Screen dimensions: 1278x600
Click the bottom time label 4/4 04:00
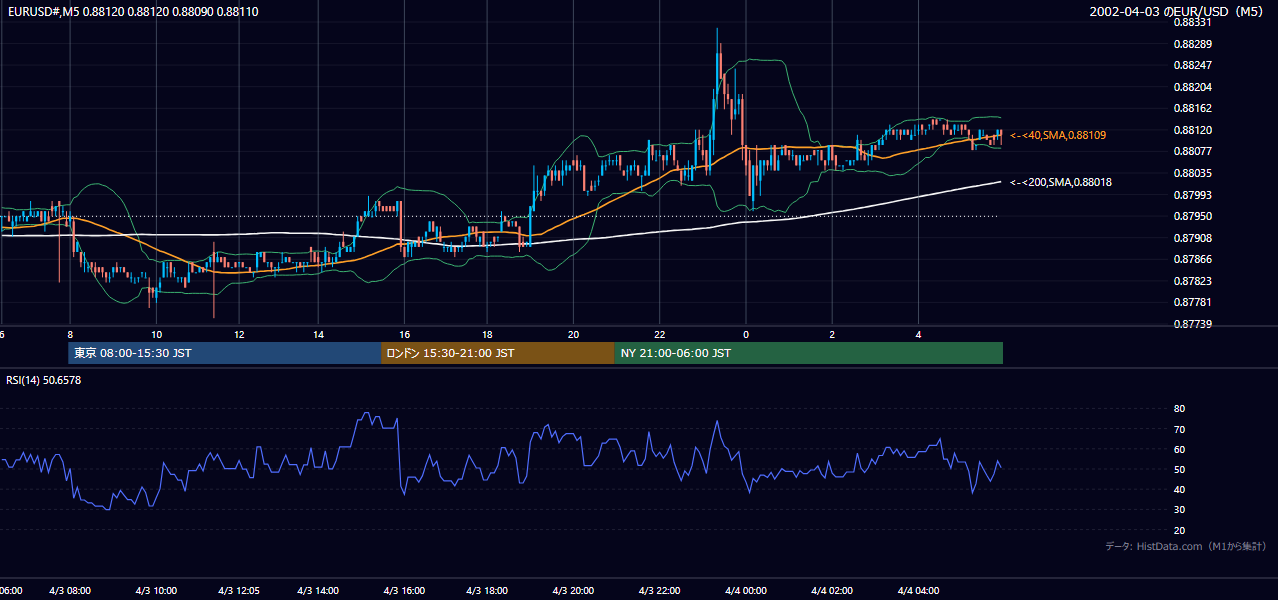pos(918,591)
